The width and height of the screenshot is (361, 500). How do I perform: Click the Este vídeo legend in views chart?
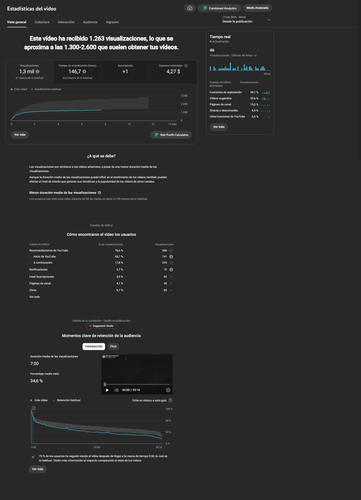pyautogui.click(x=19, y=89)
